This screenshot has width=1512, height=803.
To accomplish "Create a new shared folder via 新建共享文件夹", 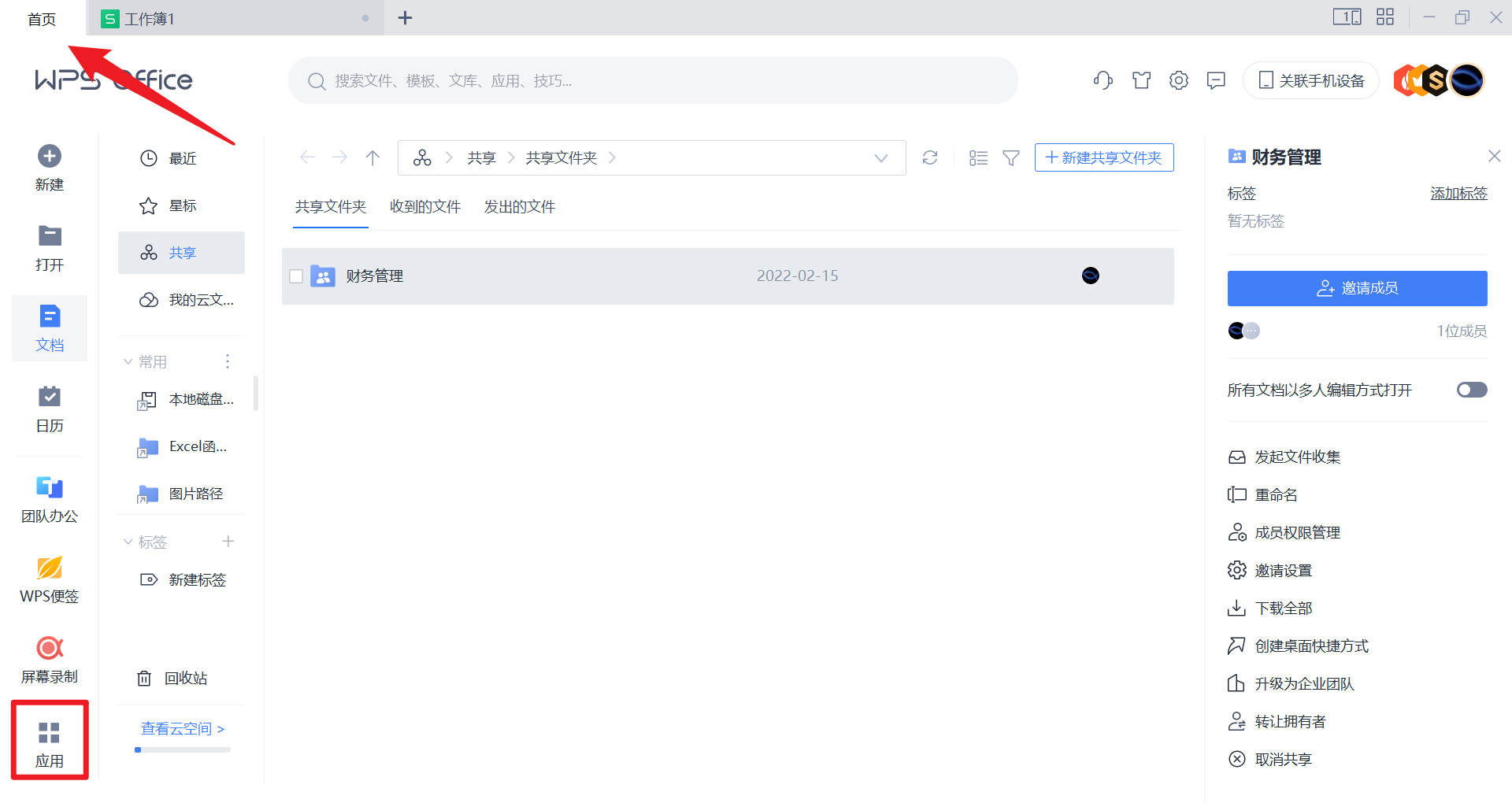I will point(1104,157).
